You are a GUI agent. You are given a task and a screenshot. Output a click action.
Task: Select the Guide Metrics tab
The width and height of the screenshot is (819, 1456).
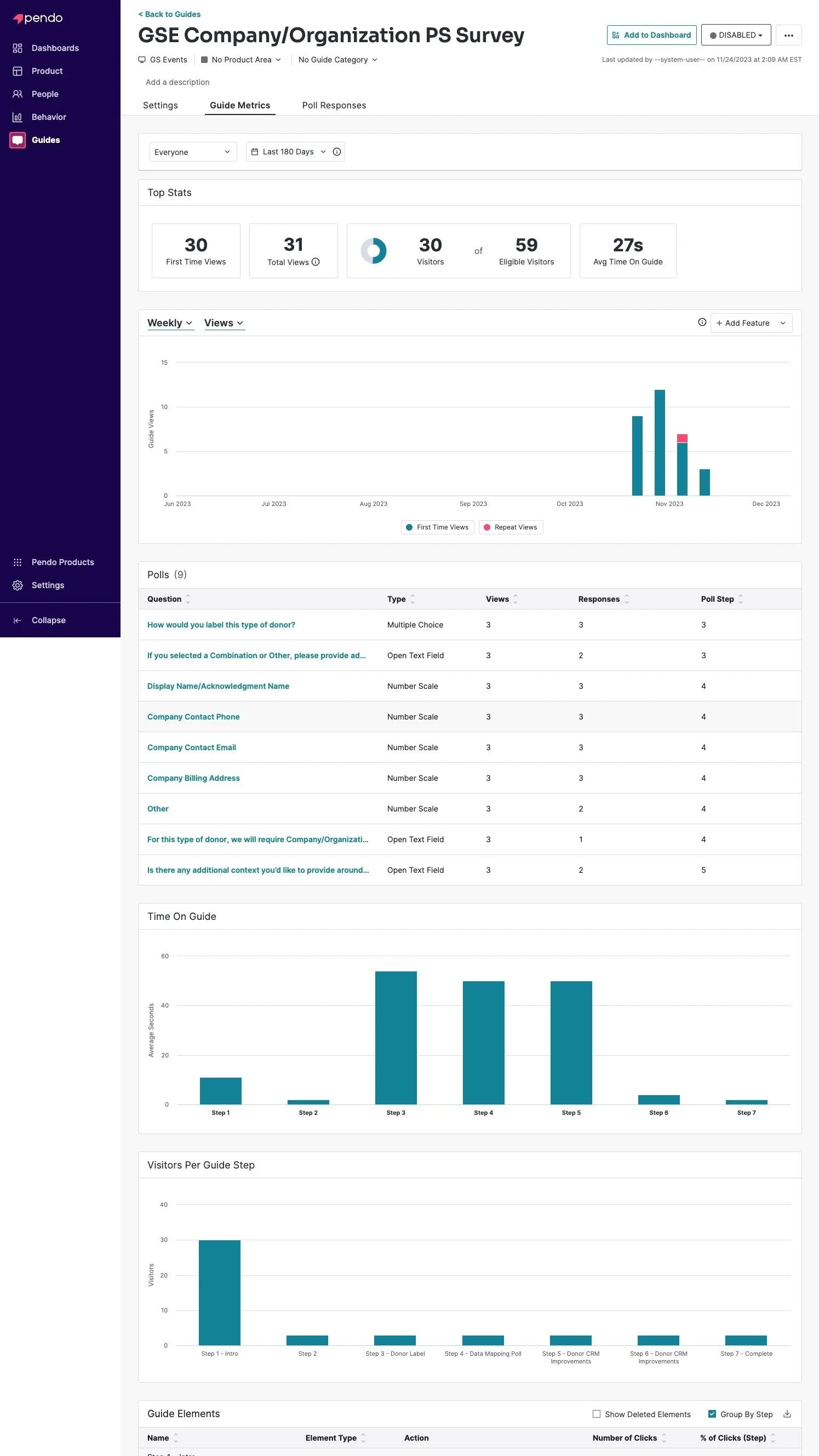[x=240, y=105]
